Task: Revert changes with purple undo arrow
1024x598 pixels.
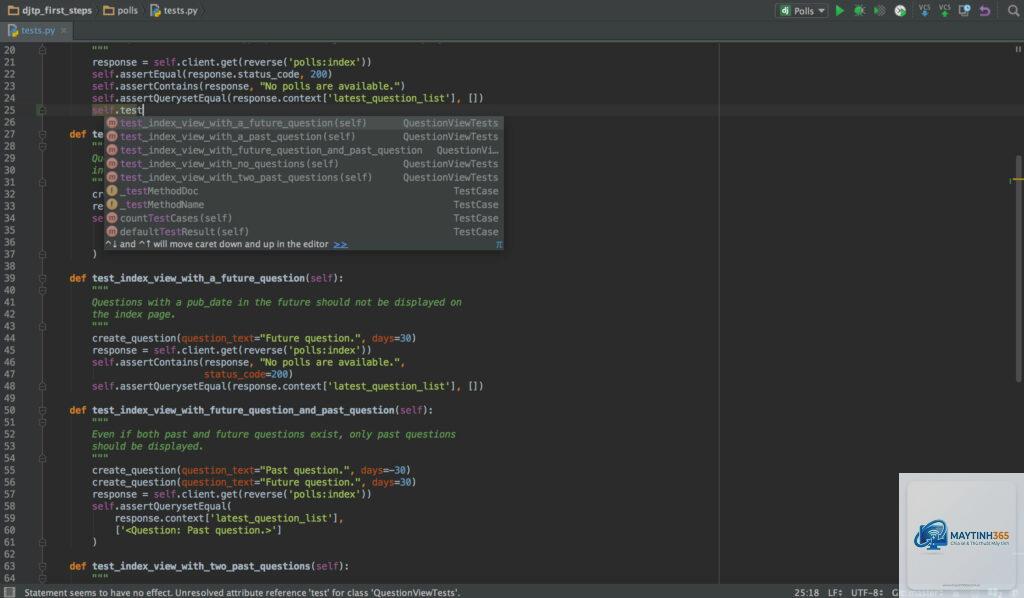Action: coord(985,10)
